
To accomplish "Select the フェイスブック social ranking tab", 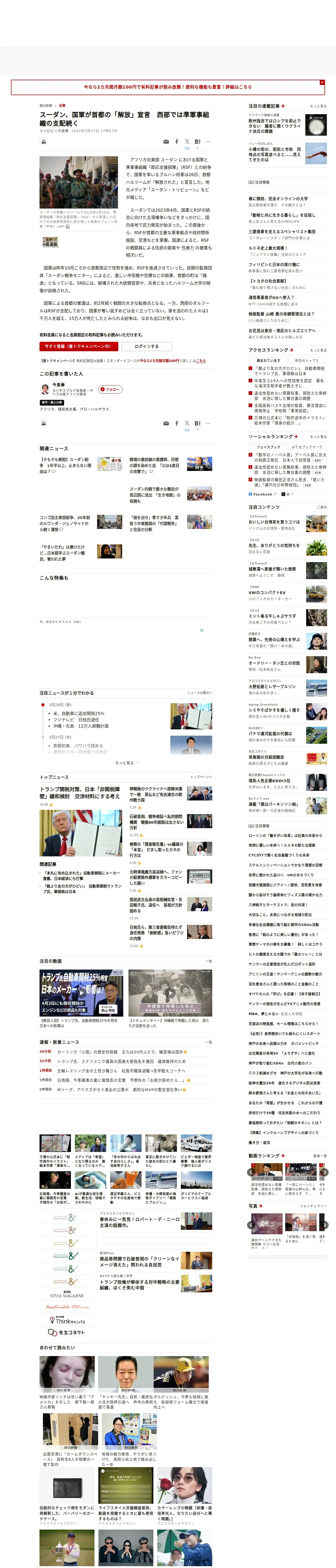I will [268, 447].
